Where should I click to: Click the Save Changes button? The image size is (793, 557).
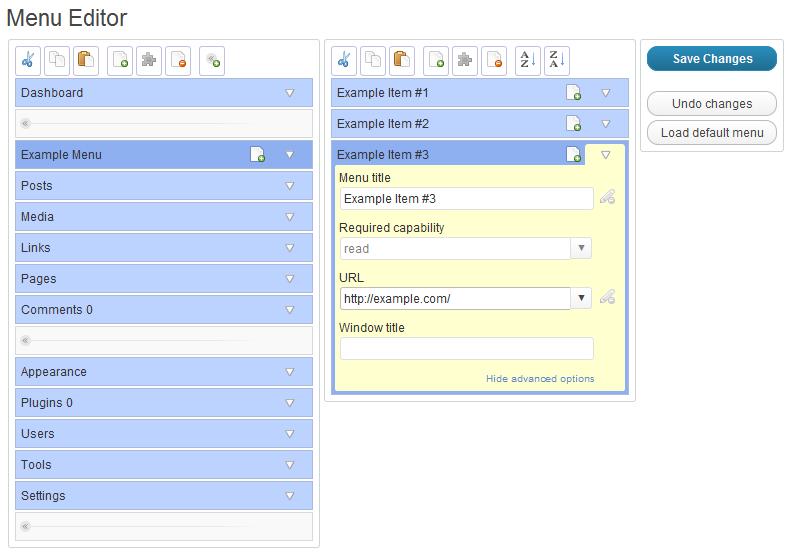[712, 59]
